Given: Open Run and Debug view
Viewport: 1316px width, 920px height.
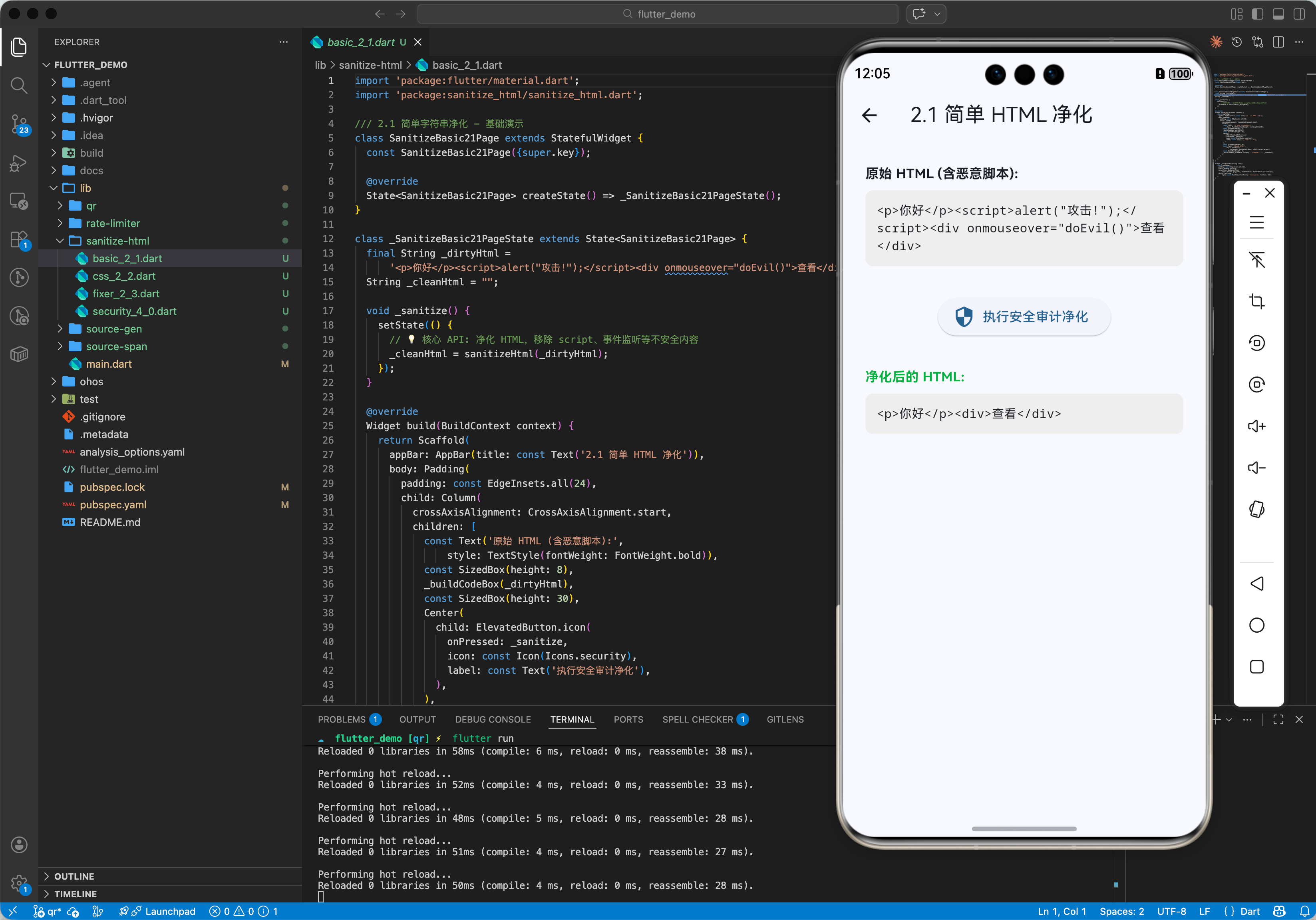Looking at the screenshot, I should click(19, 163).
